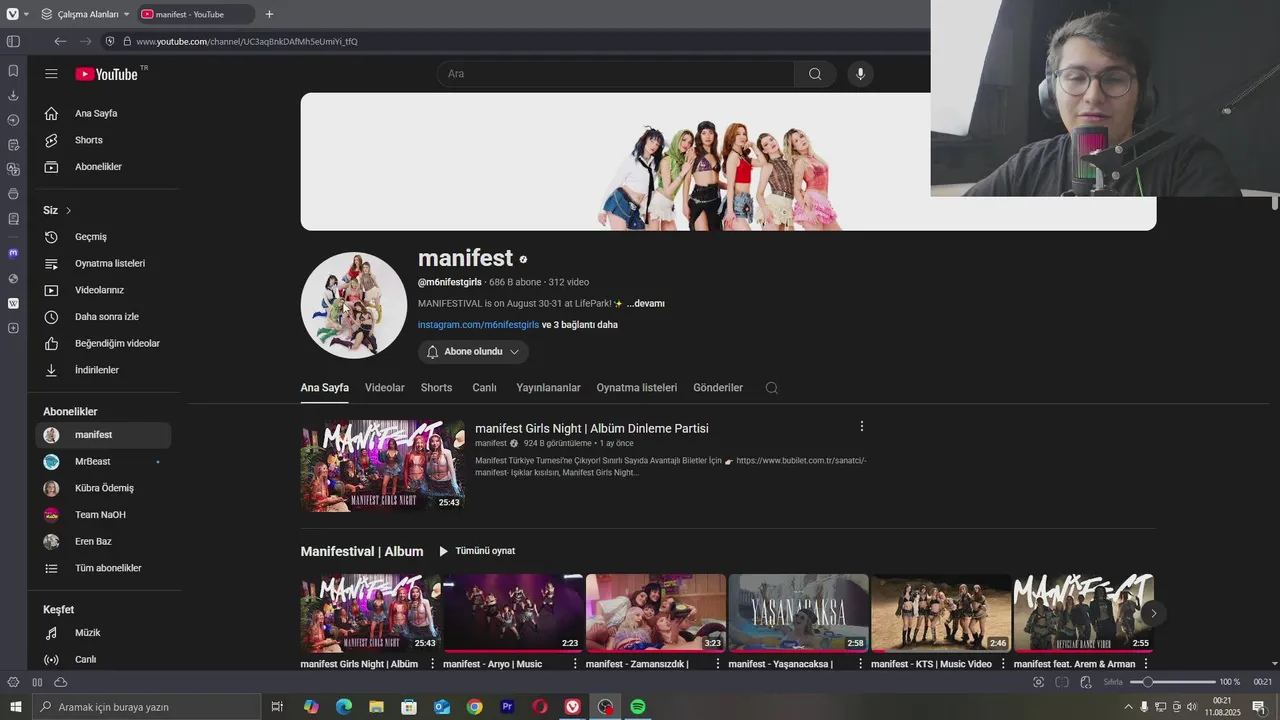1280x720 pixels.
Task: Open İndirilenler in the sidebar
Action: (x=104, y=370)
